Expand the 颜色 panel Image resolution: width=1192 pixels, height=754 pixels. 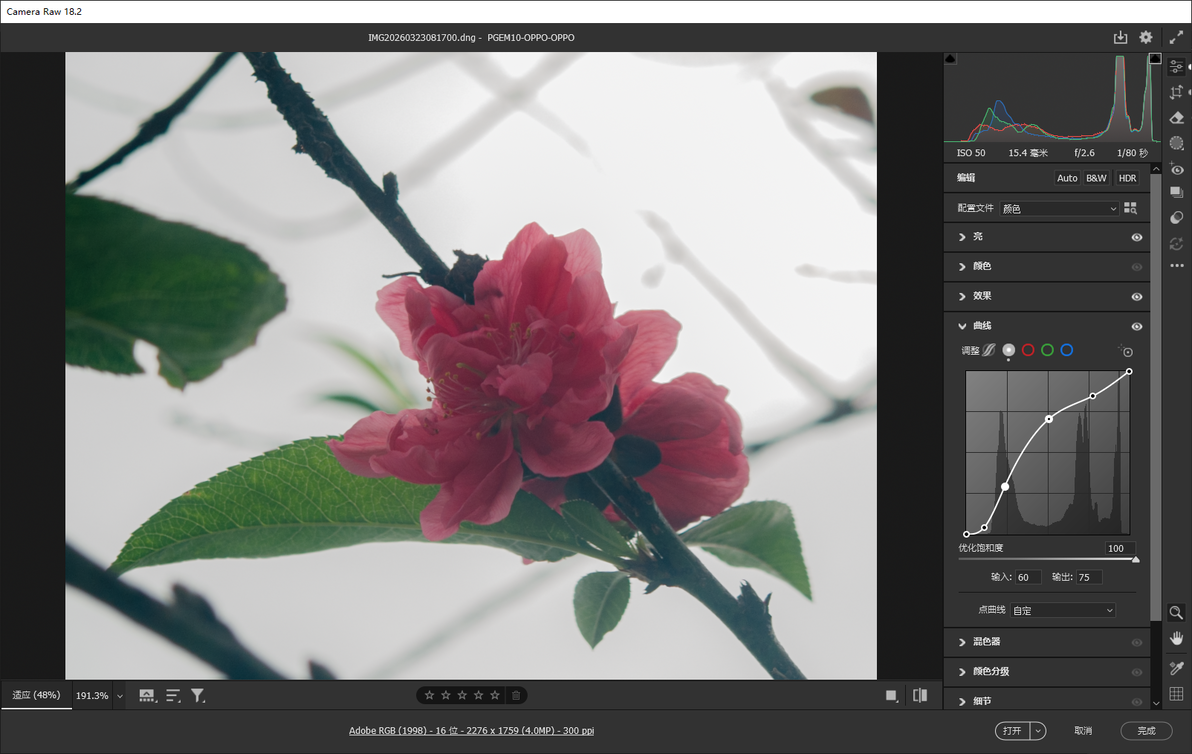pos(962,267)
